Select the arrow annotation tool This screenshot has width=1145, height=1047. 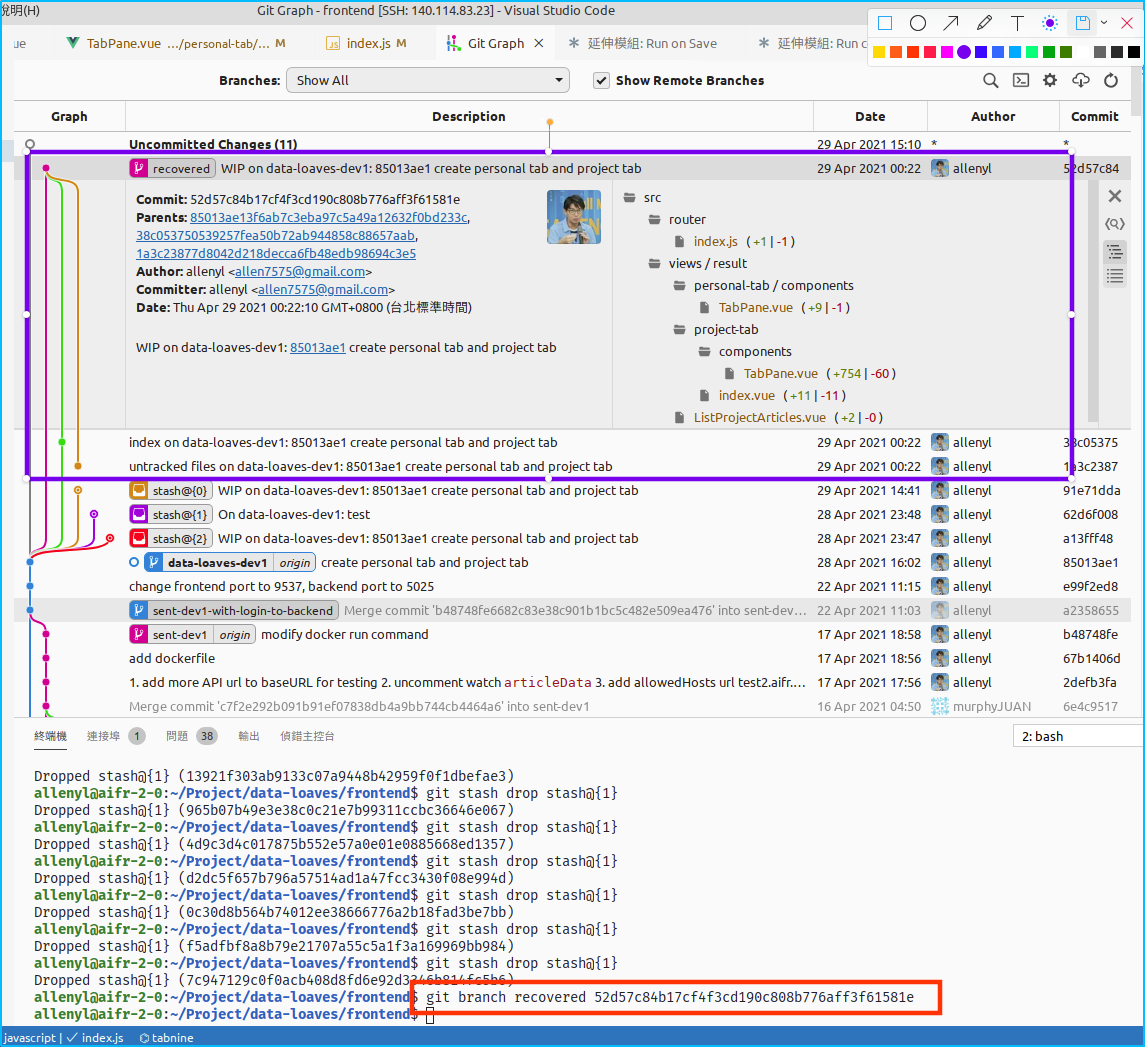click(x=951, y=23)
